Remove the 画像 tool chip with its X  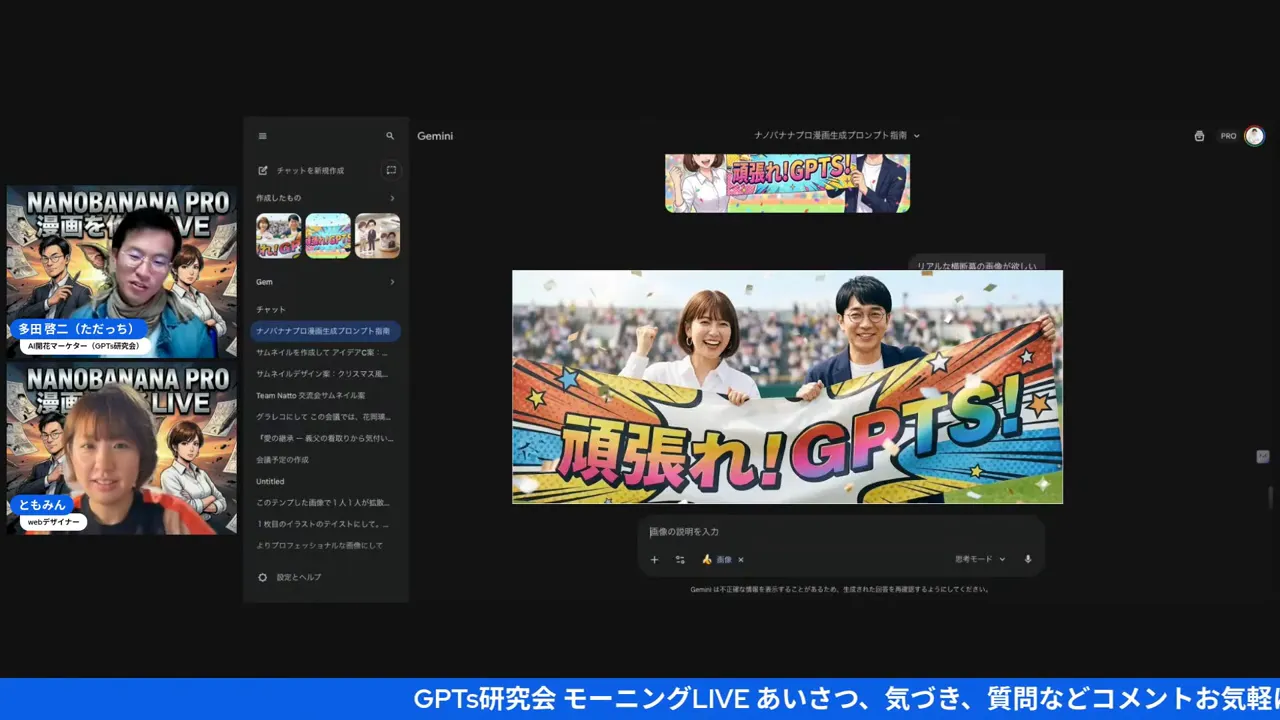click(x=741, y=560)
